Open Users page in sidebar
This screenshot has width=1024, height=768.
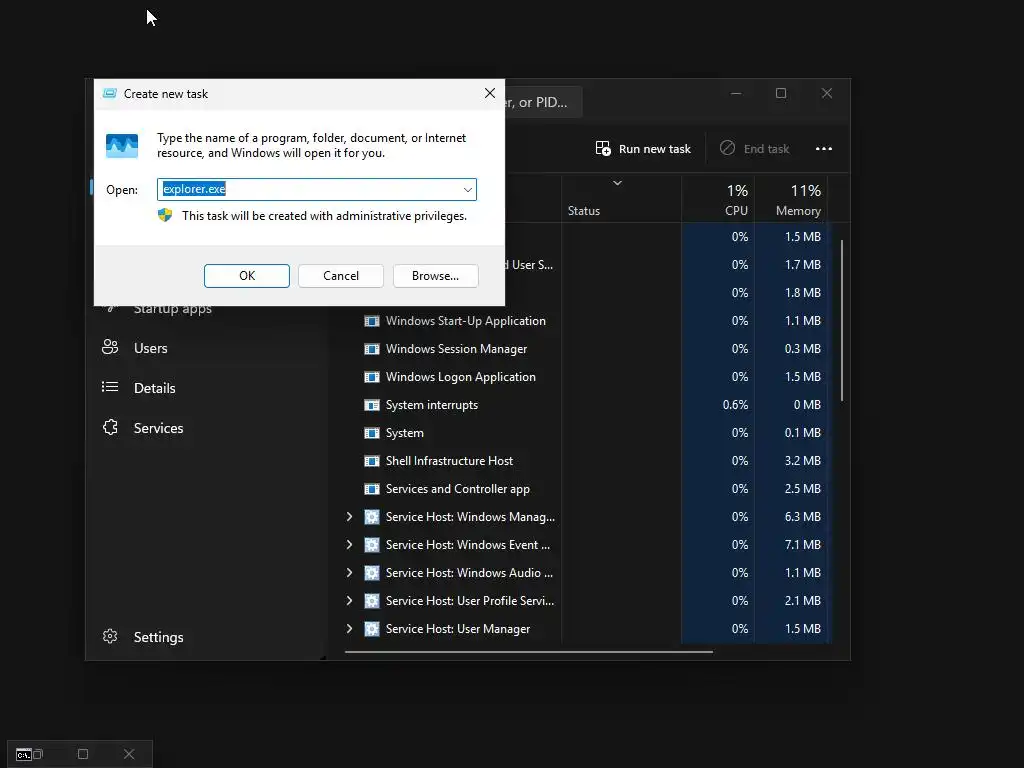pyautogui.click(x=150, y=348)
